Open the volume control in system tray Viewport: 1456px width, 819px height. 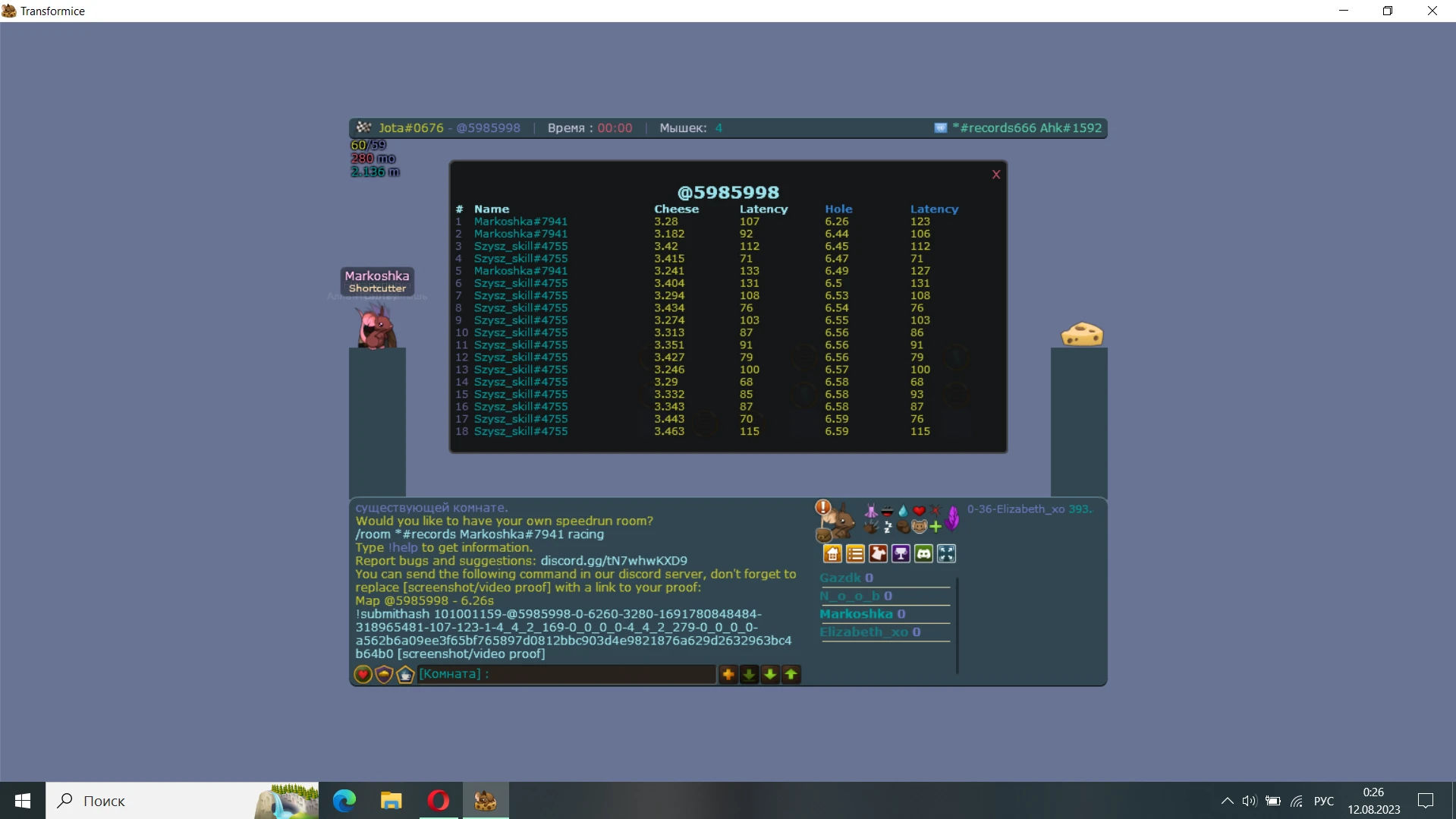click(x=1250, y=801)
